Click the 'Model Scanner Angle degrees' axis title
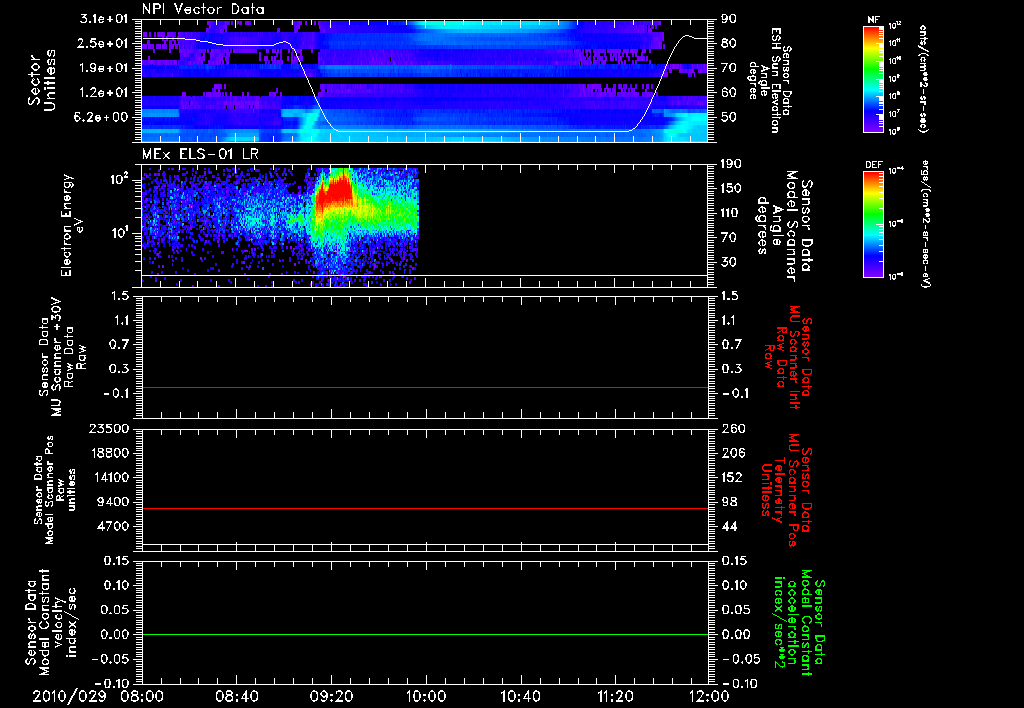The width and height of the screenshot is (1024, 708). point(784,226)
